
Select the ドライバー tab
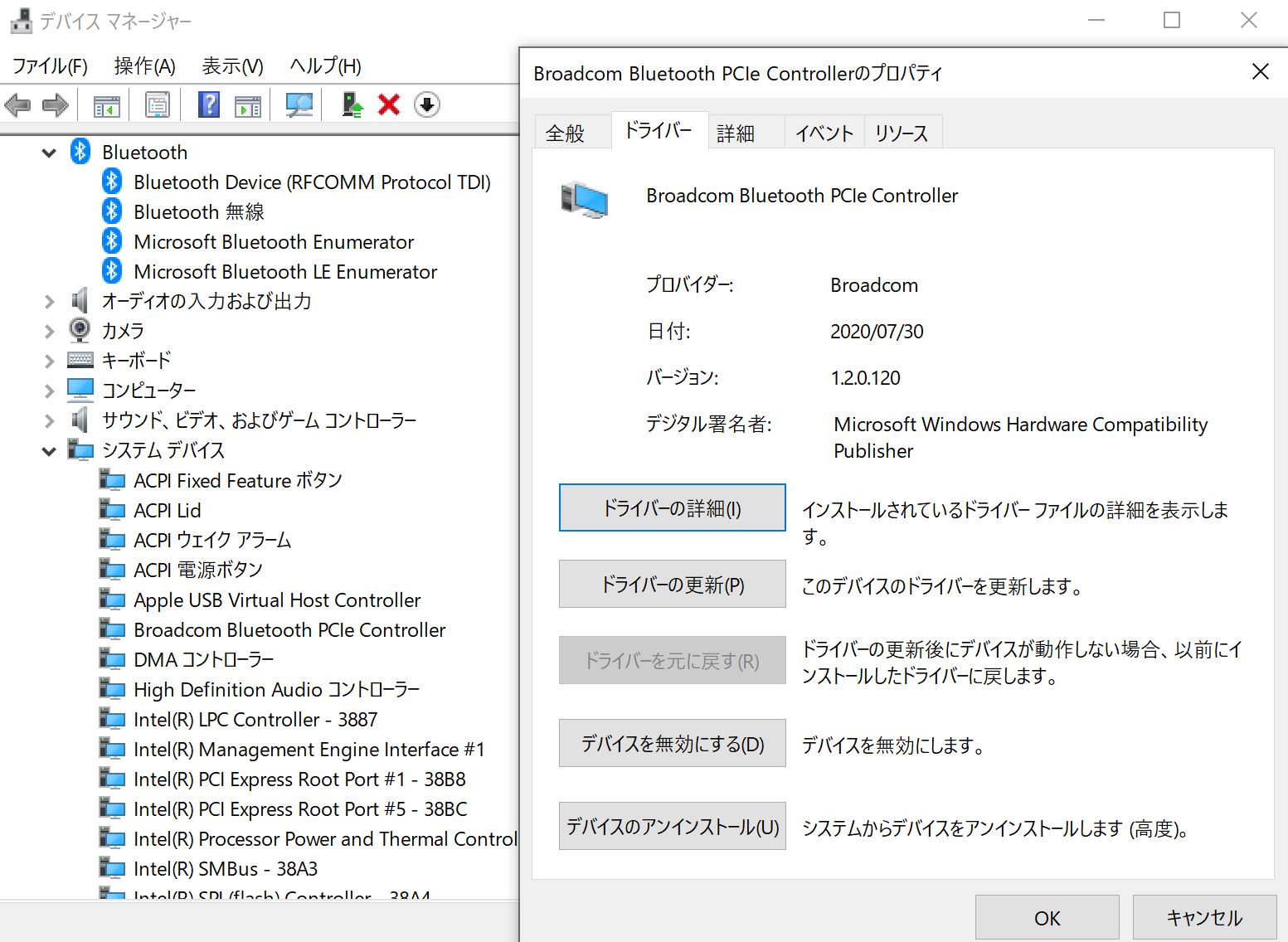coord(659,130)
